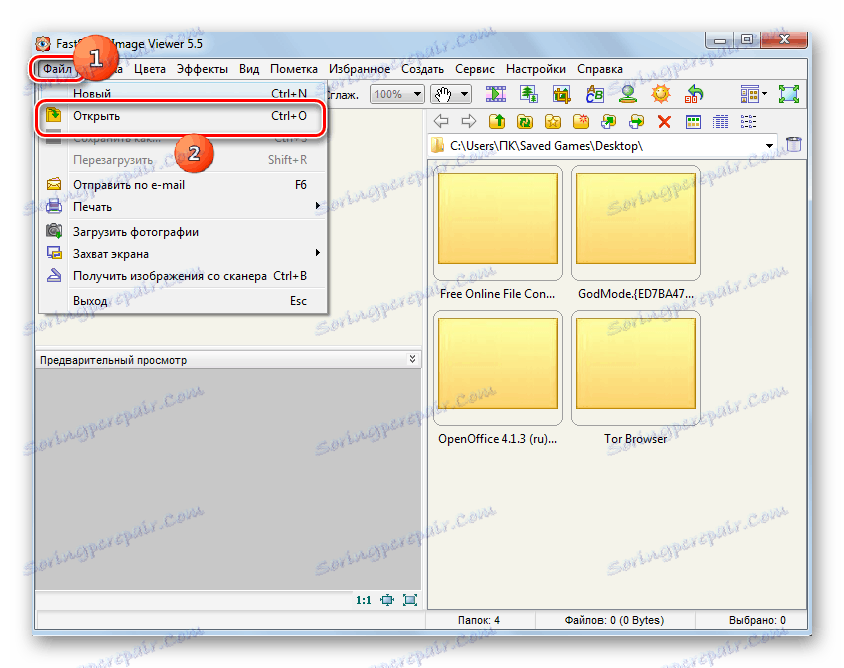Screen dimensions: 844x668
Task: Click the rotate 90 degrees icon
Action: click(694, 94)
